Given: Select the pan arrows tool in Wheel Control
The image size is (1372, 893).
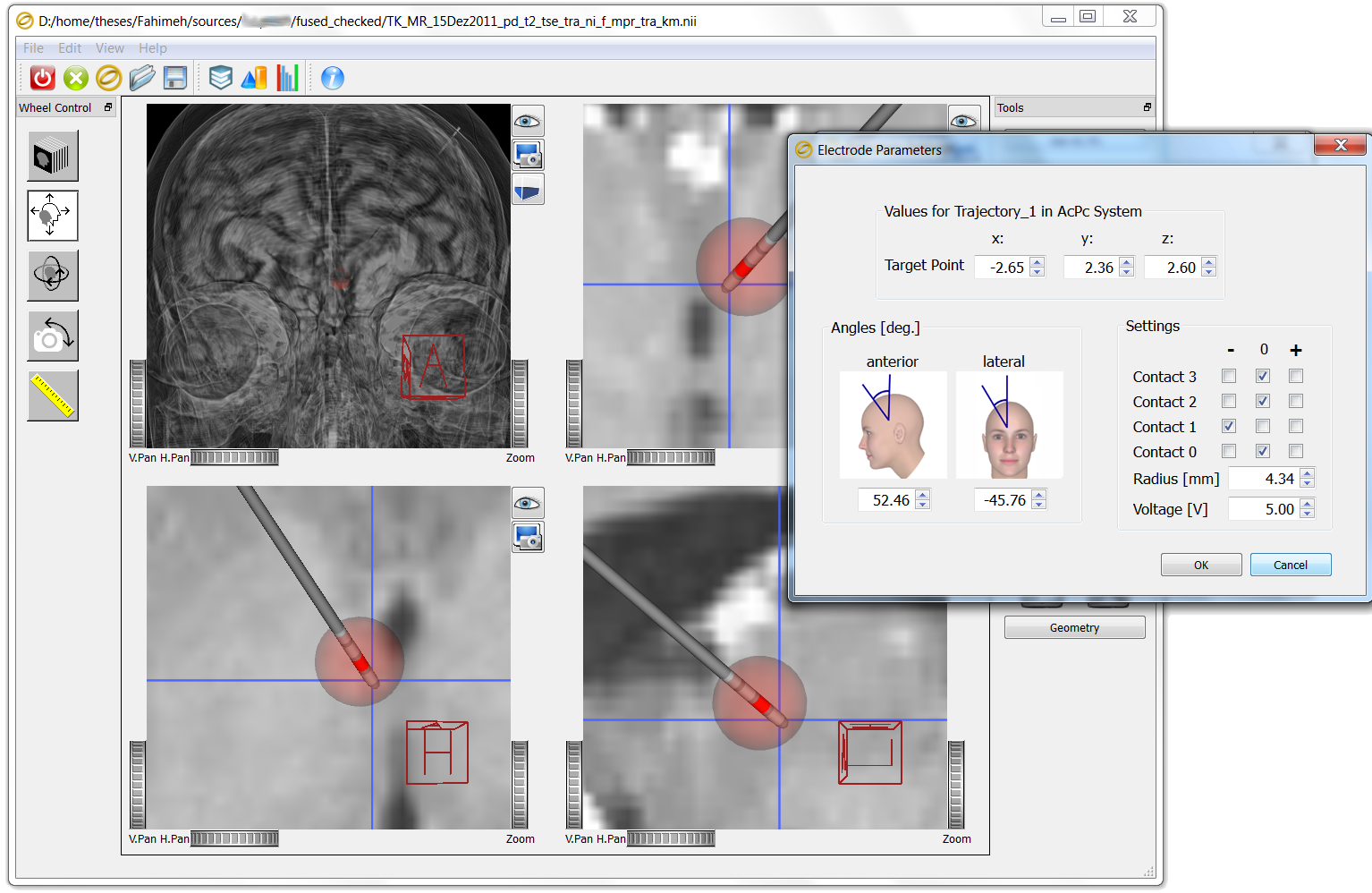Looking at the screenshot, I should point(53,216).
